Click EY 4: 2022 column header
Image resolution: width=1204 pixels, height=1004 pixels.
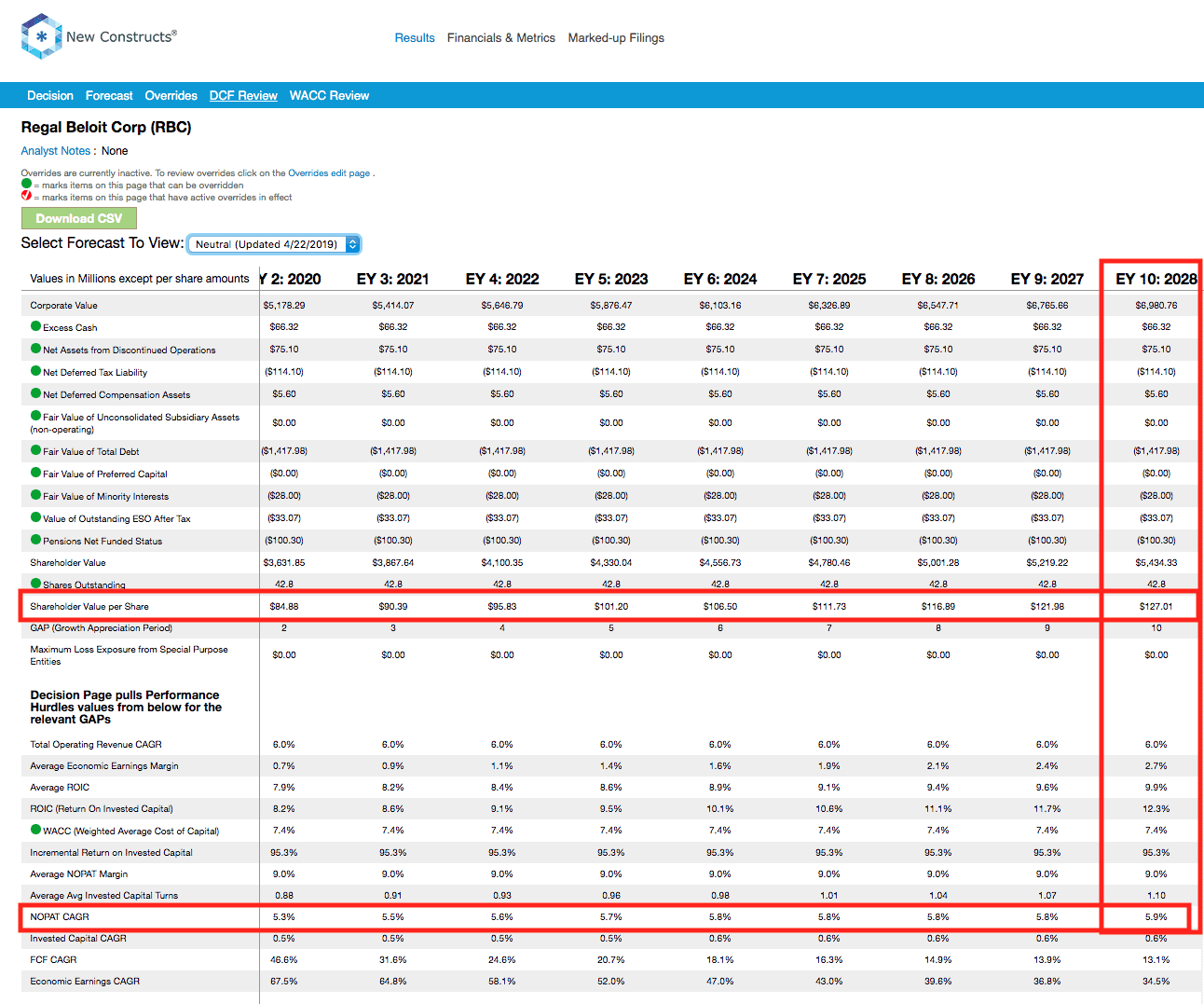(x=502, y=279)
